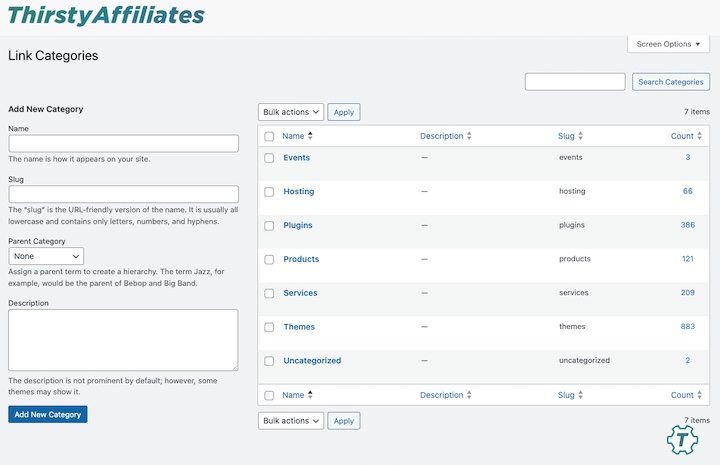Open the Services link count 209
The width and height of the screenshot is (720, 465).
click(x=687, y=292)
